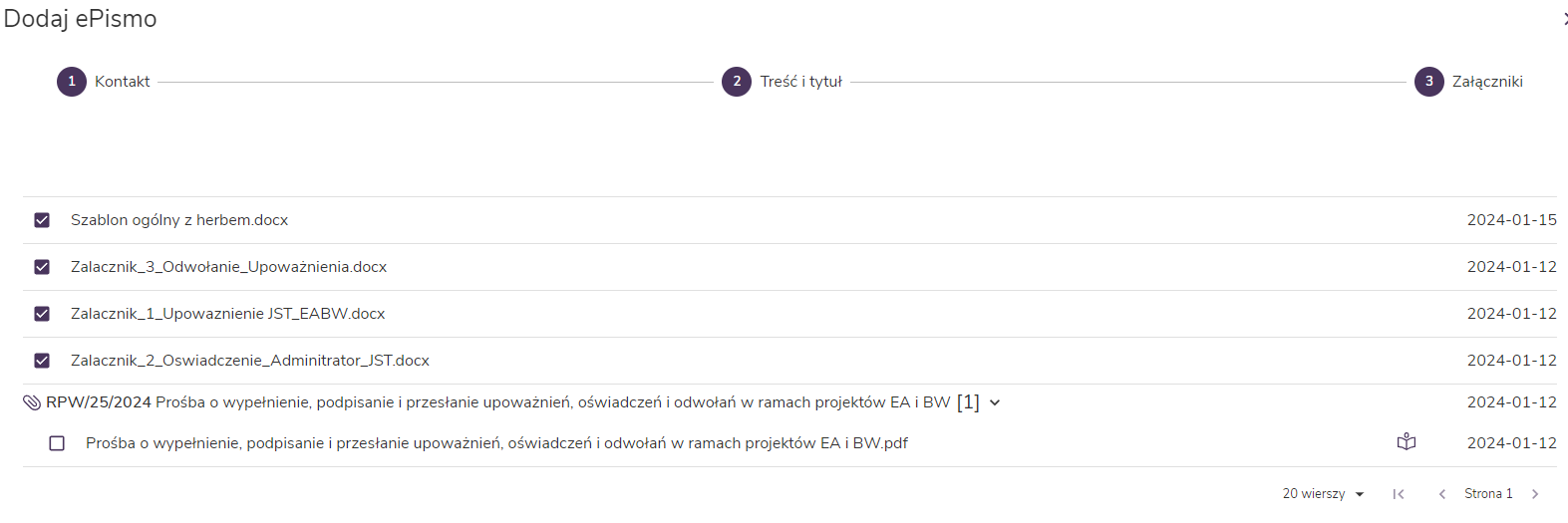Go to the next page arrow
The width and height of the screenshot is (1568, 523).
click(1535, 494)
